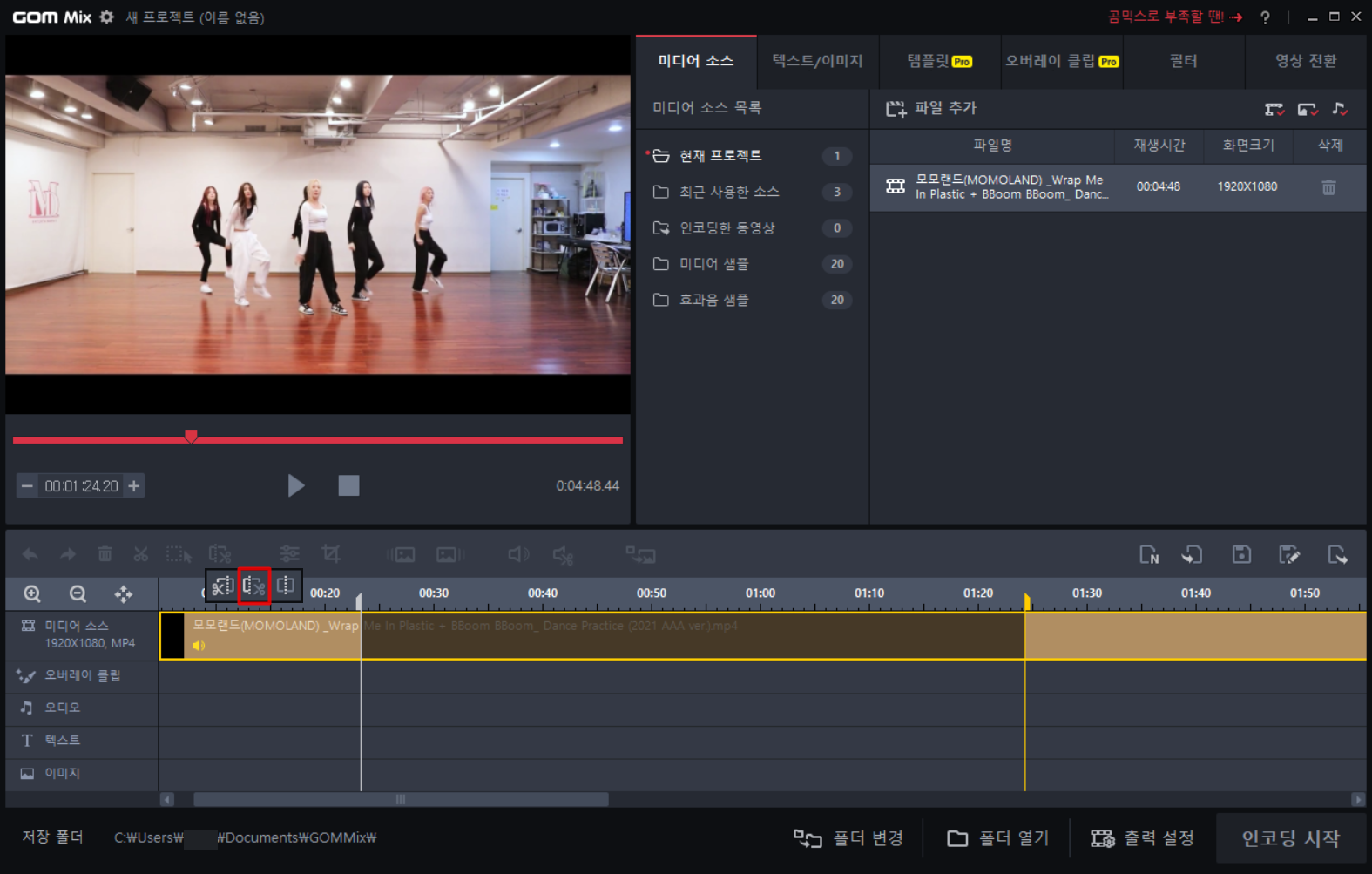Click 파일 추가 button
The image size is (1372, 874).
931,108
